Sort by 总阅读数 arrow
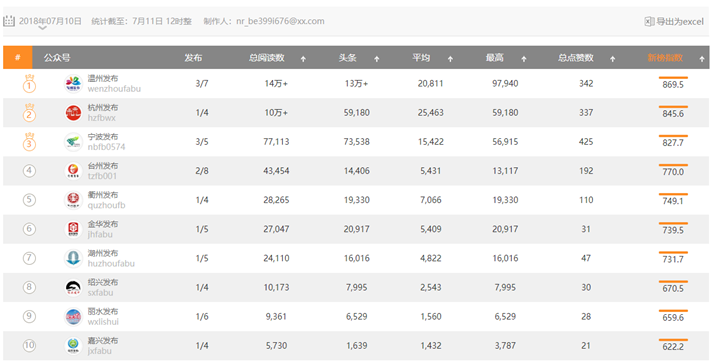The width and height of the screenshot is (710, 363). (303, 59)
